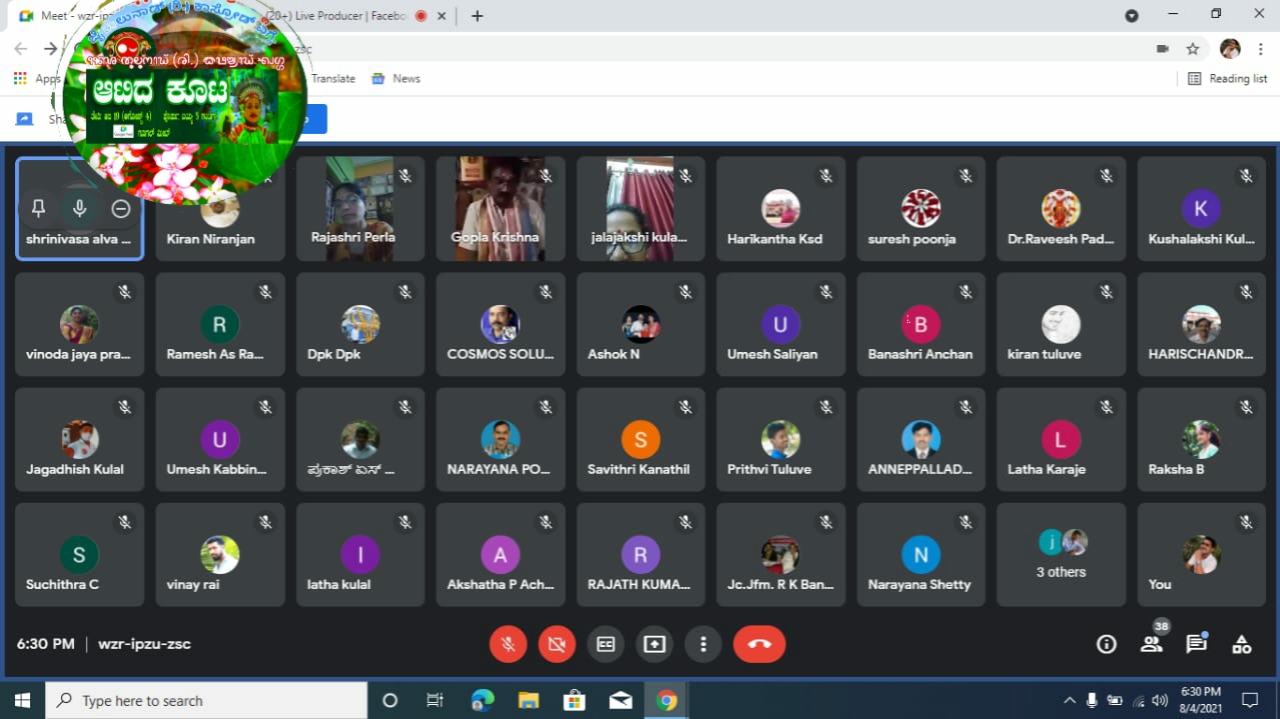Open the taskbar clock and date

[x=1201, y=700]
